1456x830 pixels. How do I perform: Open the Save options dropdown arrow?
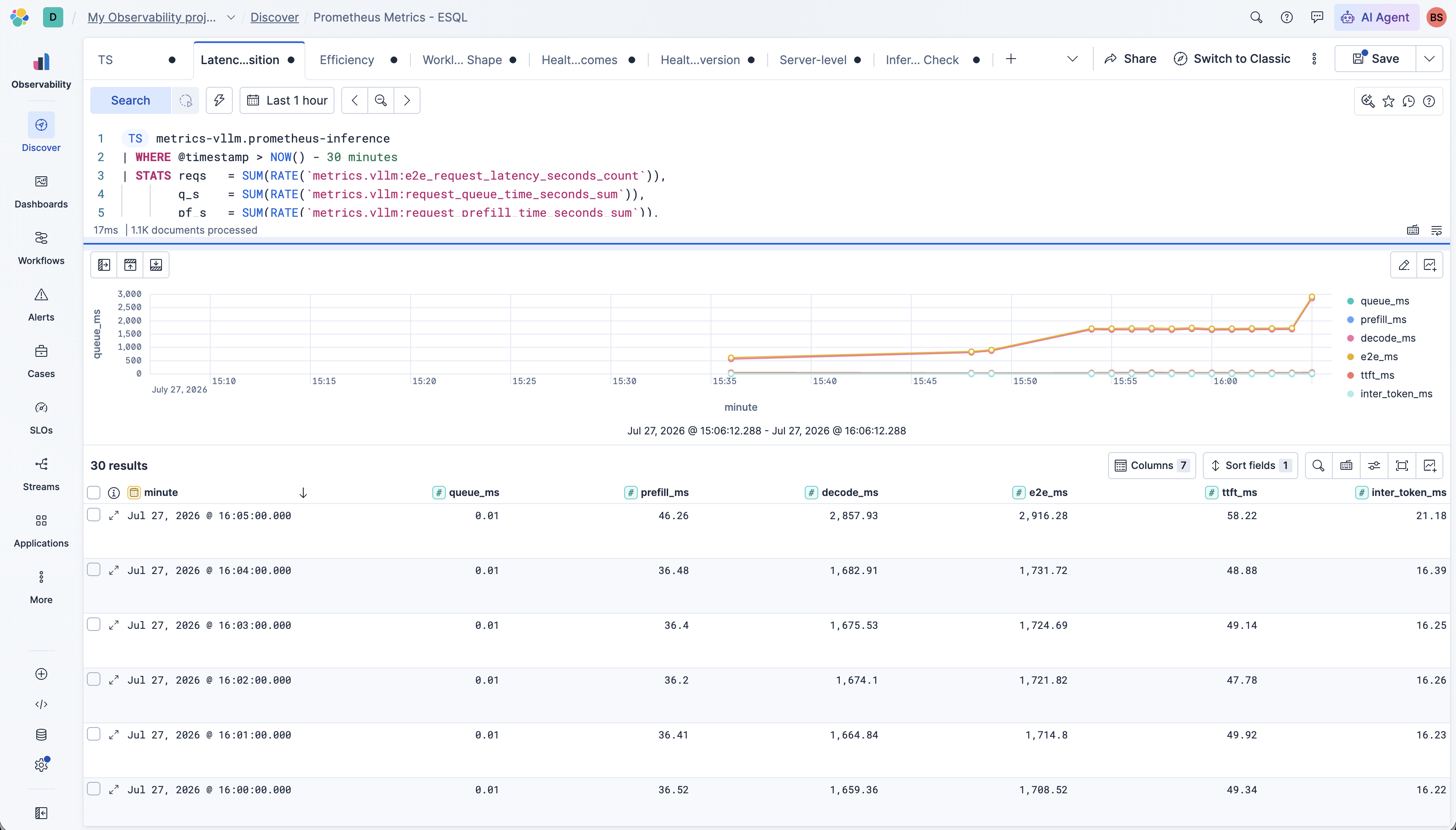click(x=1429, y=59)
